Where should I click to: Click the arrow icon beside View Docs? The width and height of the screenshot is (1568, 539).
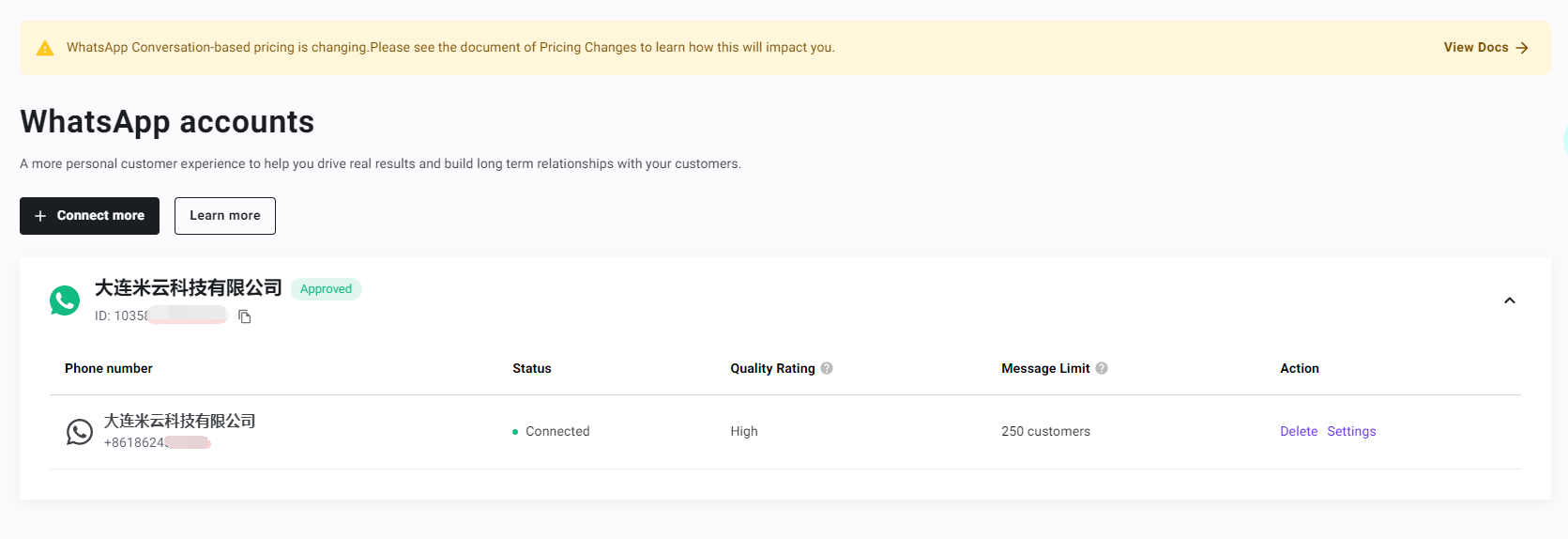pos(1522,48)
